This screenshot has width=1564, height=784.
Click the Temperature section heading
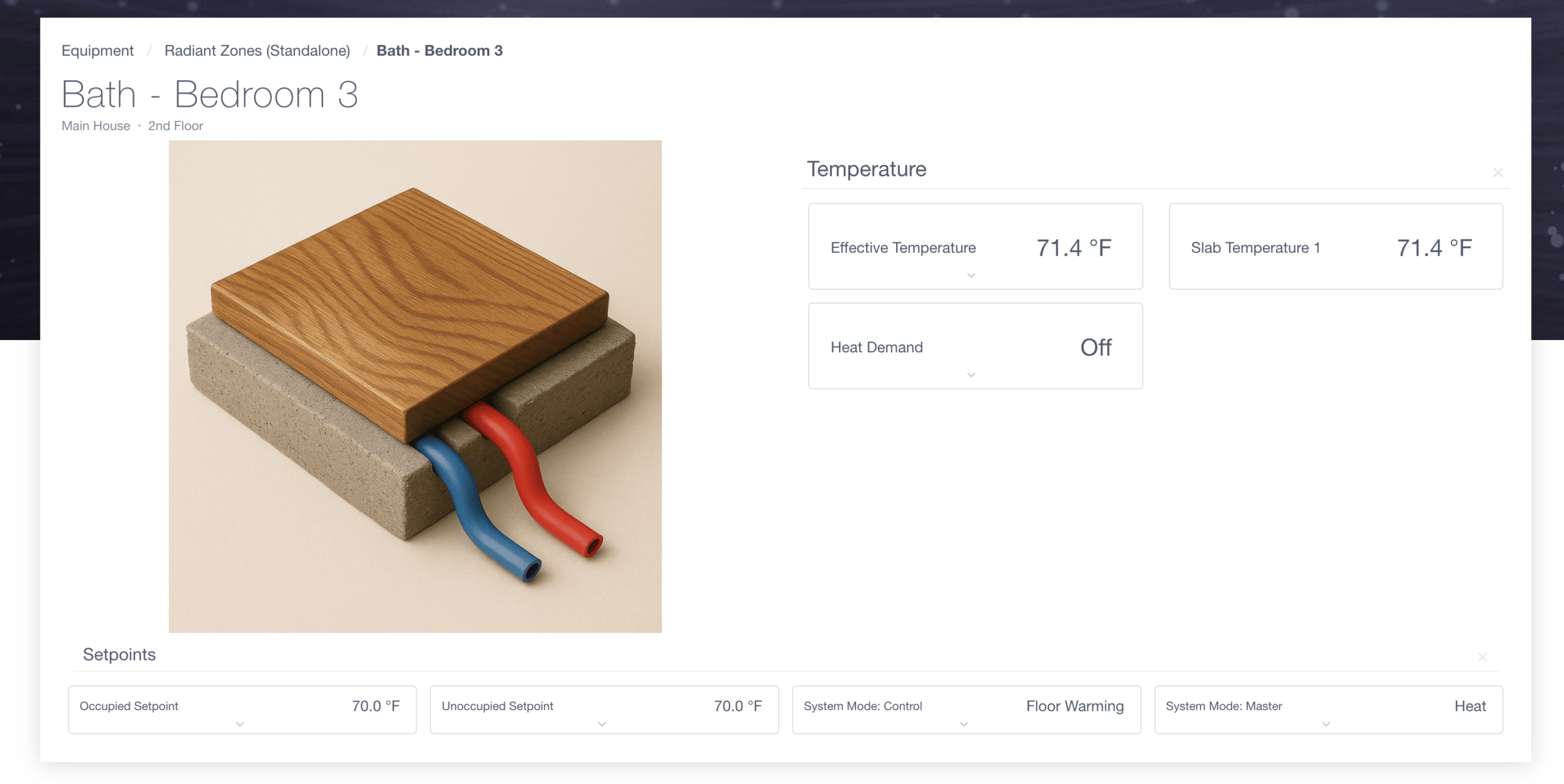pos(866,169)
